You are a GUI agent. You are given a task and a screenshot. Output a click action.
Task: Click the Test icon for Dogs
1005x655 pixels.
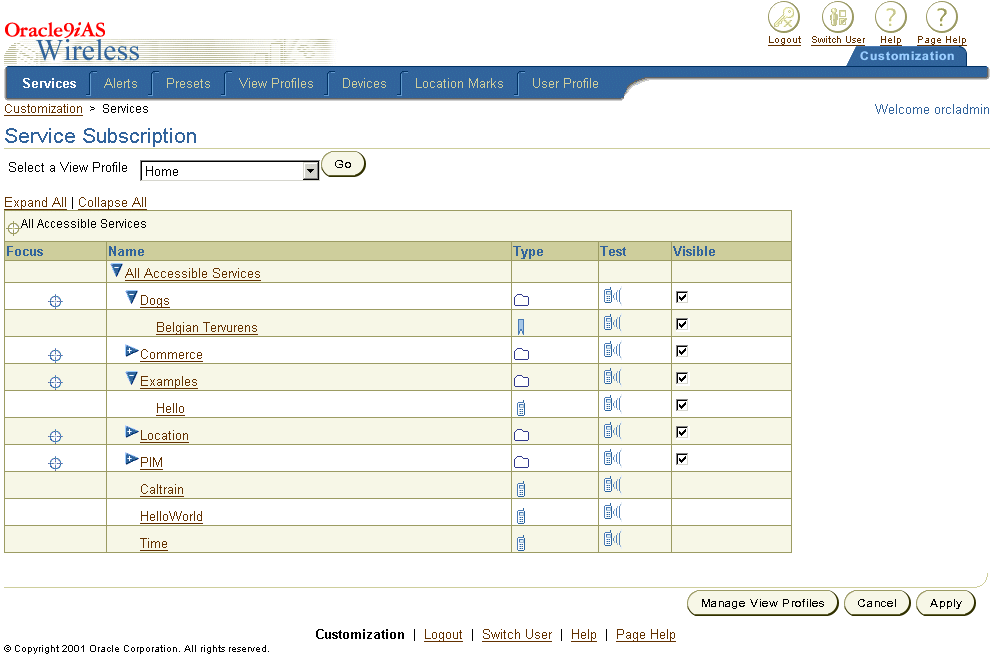[612, 295]
